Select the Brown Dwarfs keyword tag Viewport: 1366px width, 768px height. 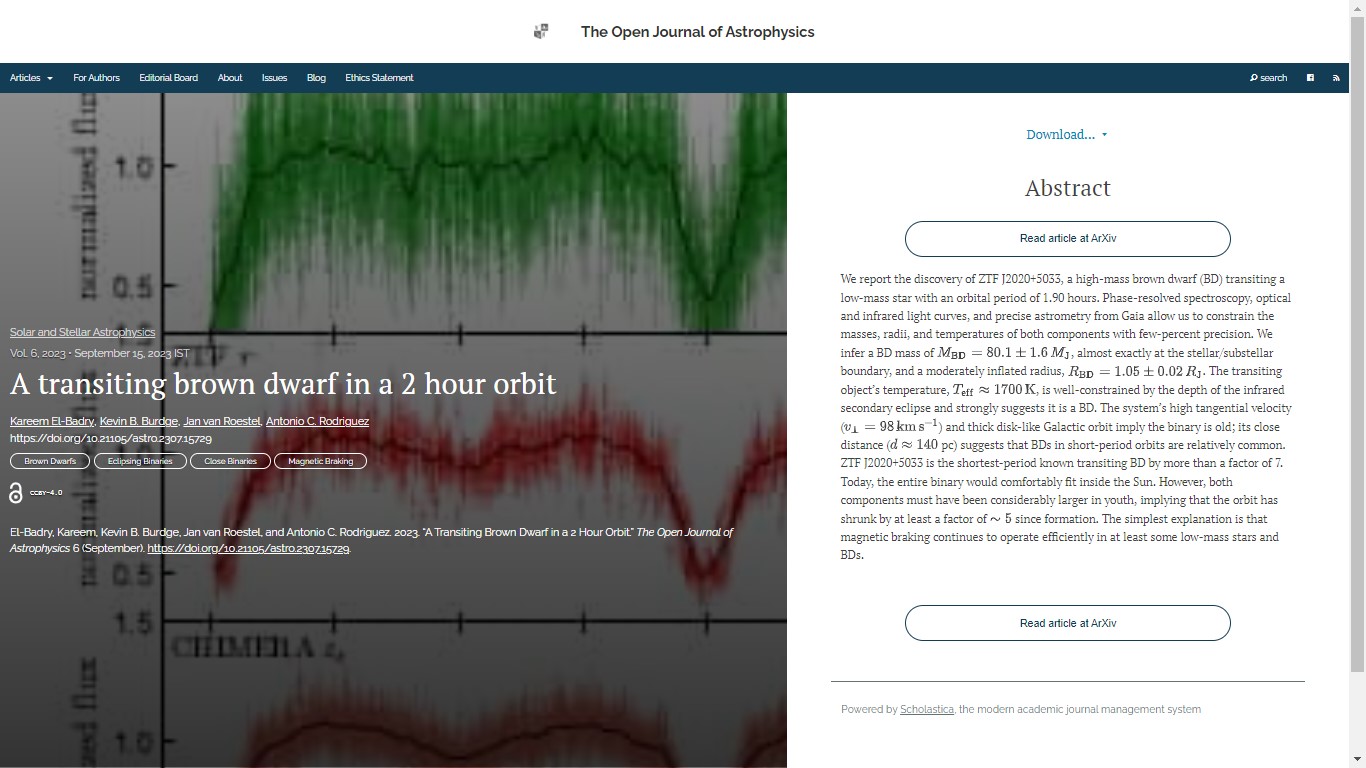pos(50,461)
